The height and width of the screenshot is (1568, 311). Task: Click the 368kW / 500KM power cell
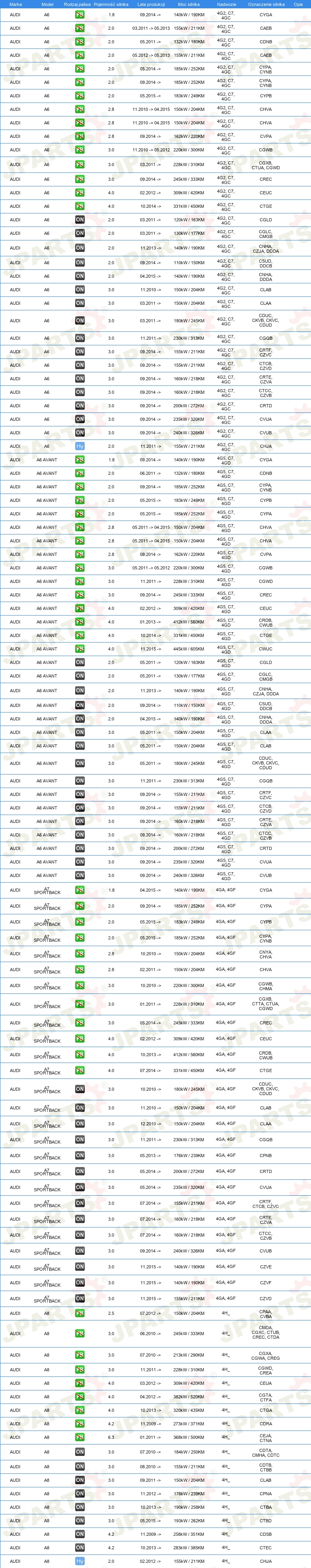pos(189,1437)
